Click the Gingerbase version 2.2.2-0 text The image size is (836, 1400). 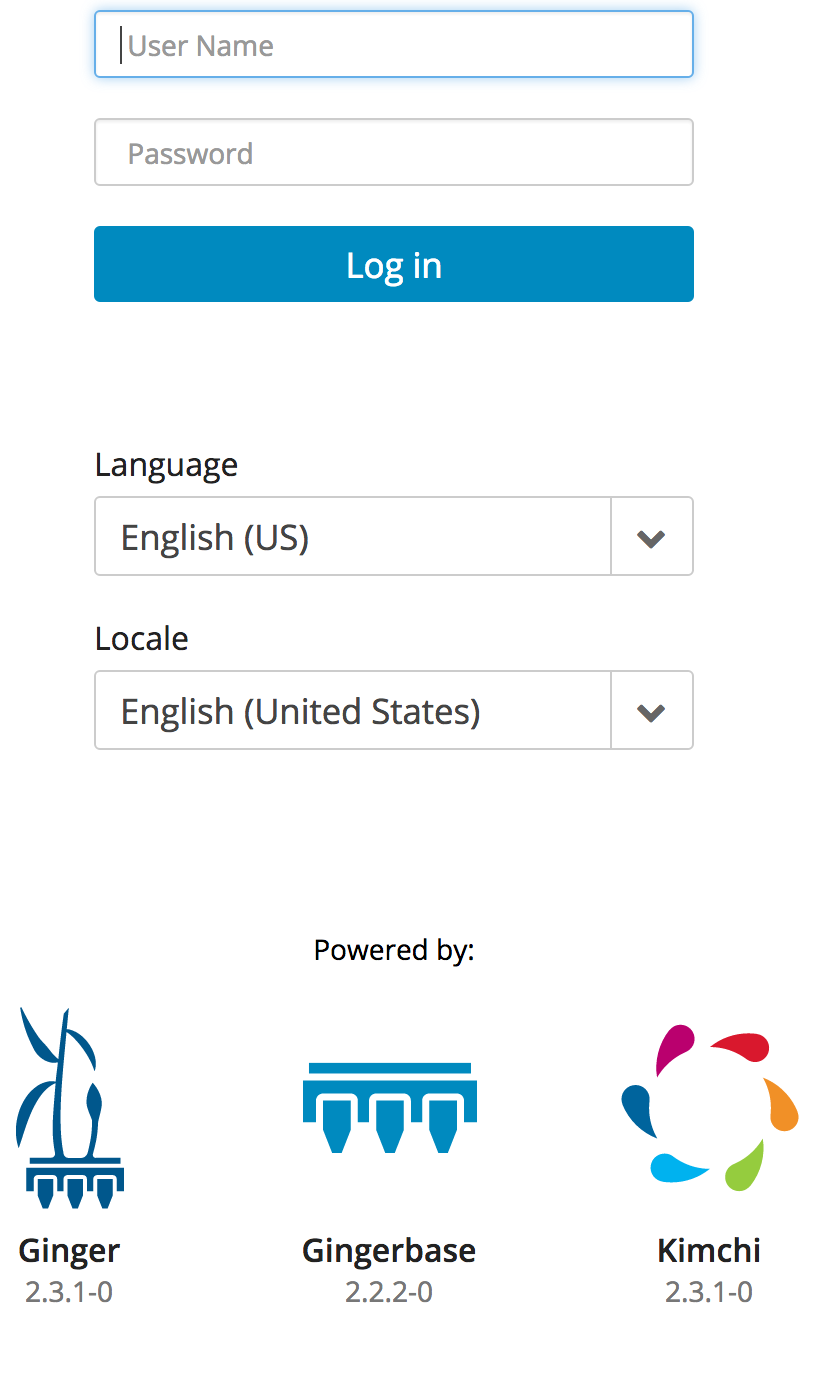389,1292
